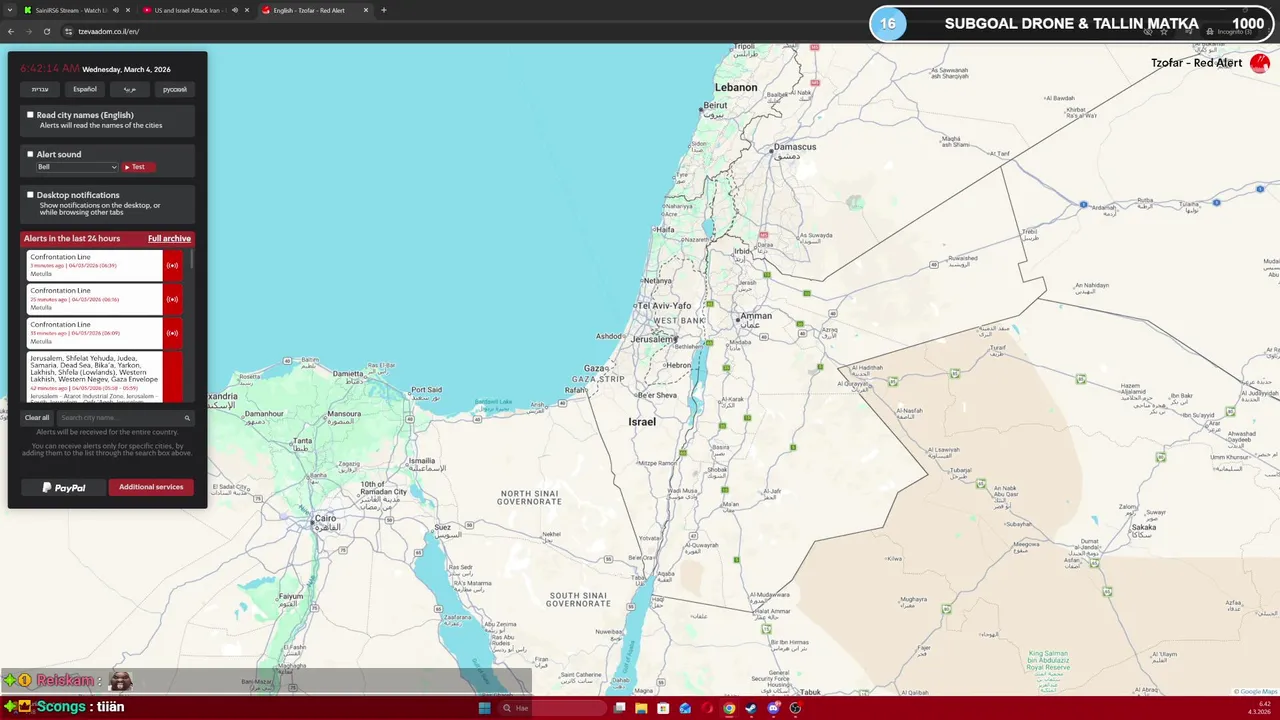Open the Bell alert sound dropdown
The image size is (1280, 720).
coord(77,167)
